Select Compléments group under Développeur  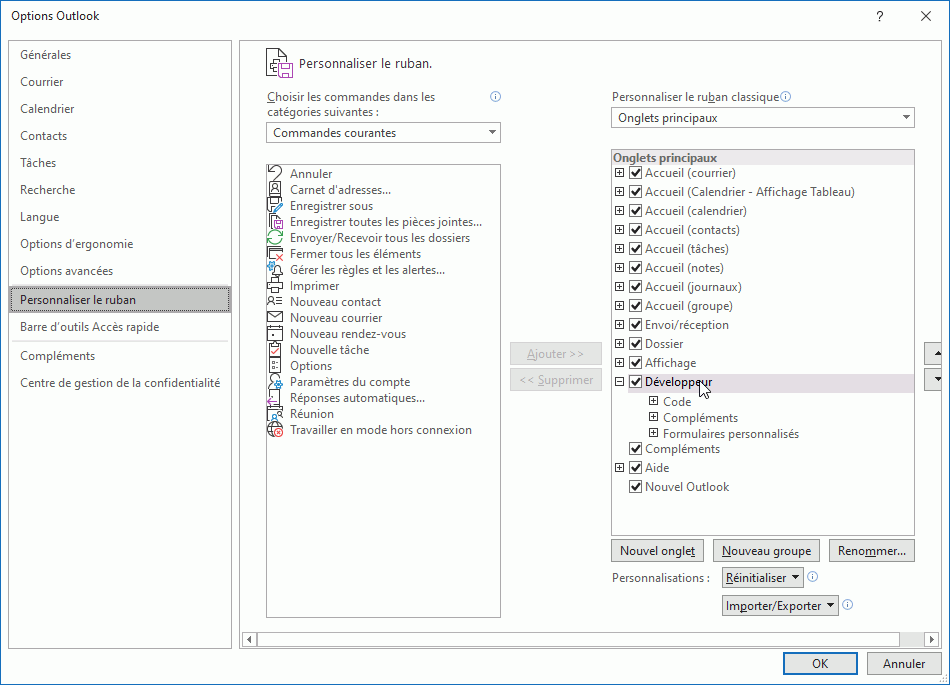(700, 417)
